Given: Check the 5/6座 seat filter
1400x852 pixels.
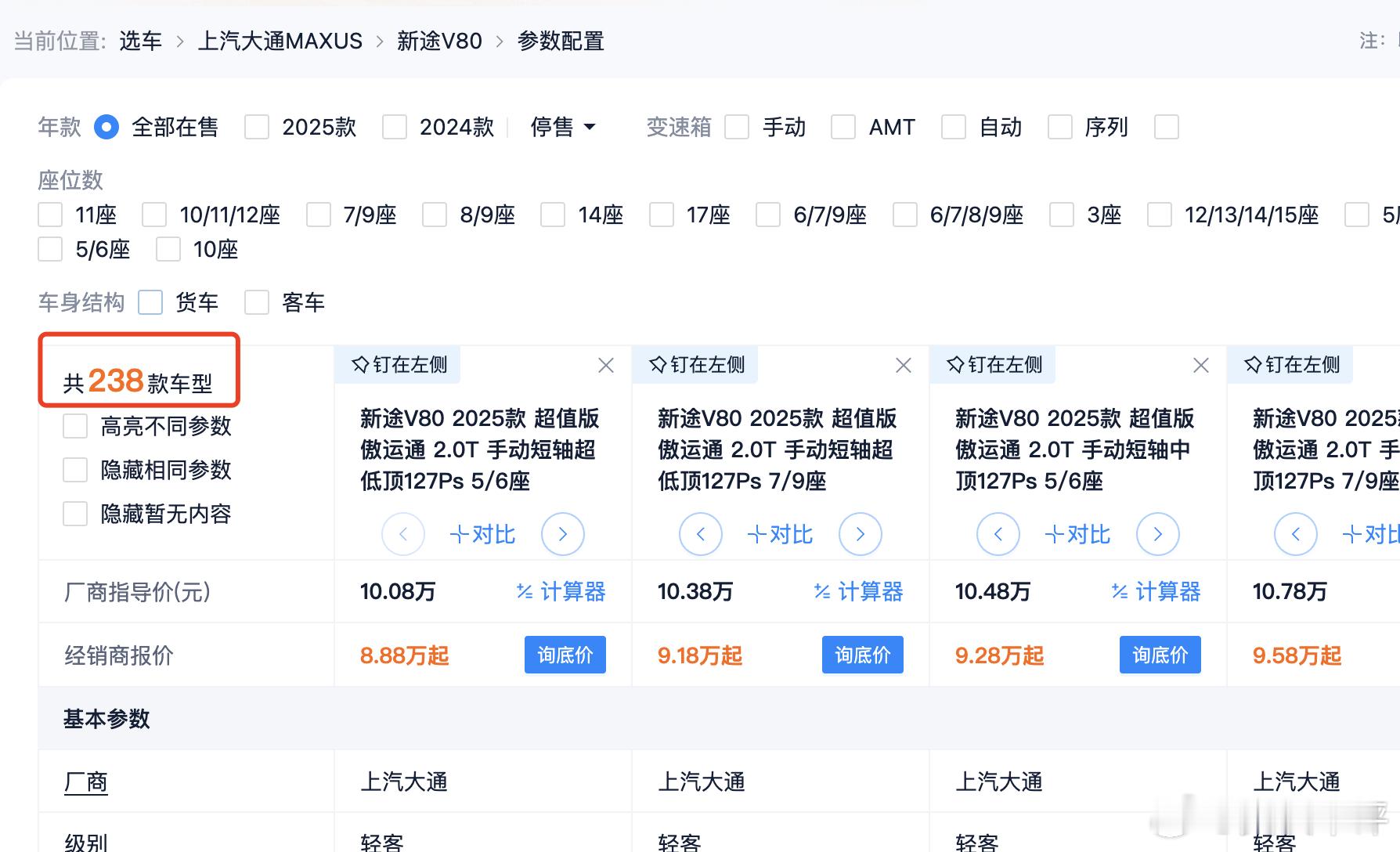Looking at the screenshot, I should [x=50, y=250].
